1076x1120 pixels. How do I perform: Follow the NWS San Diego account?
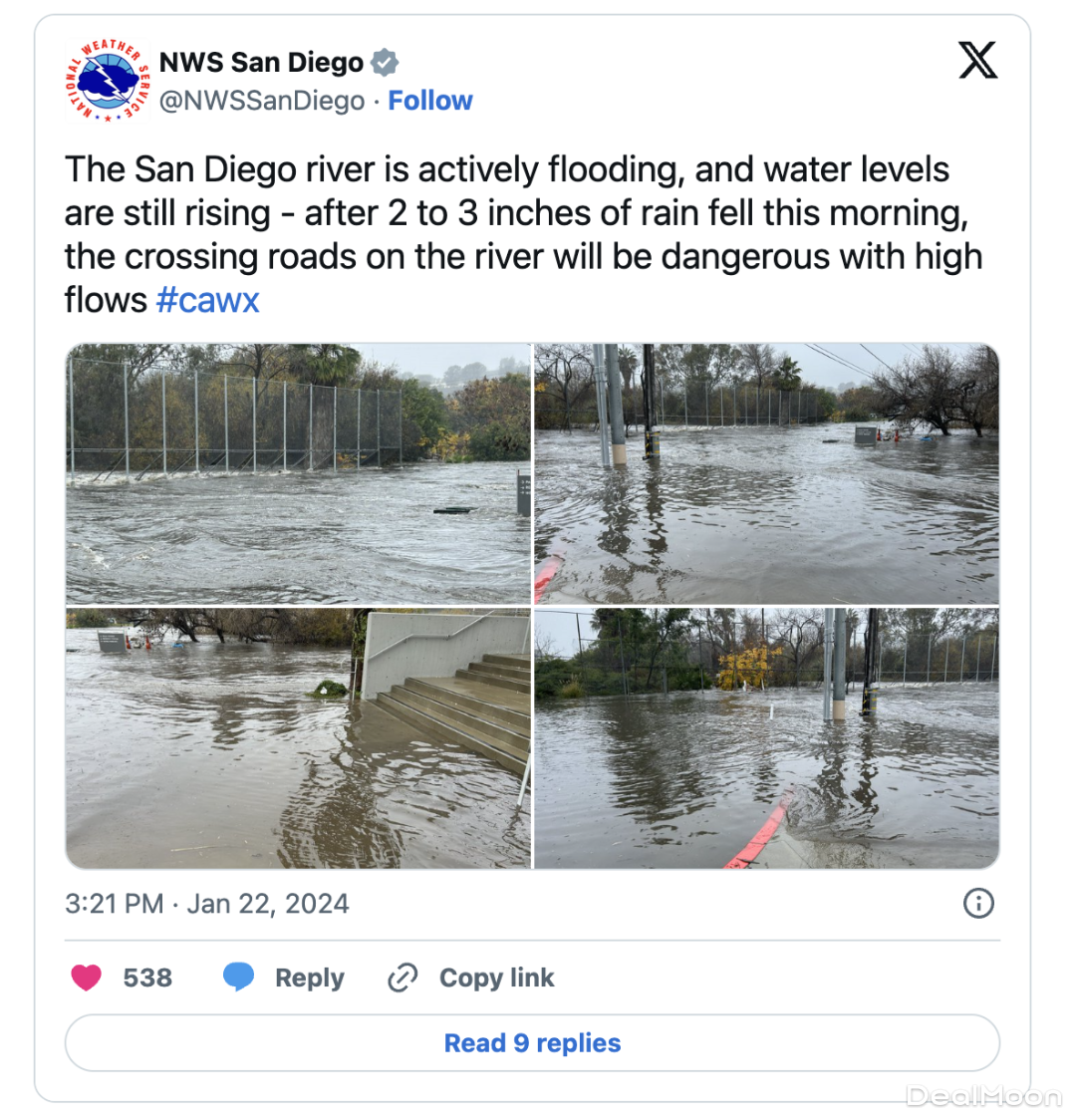tap(430, 101)
